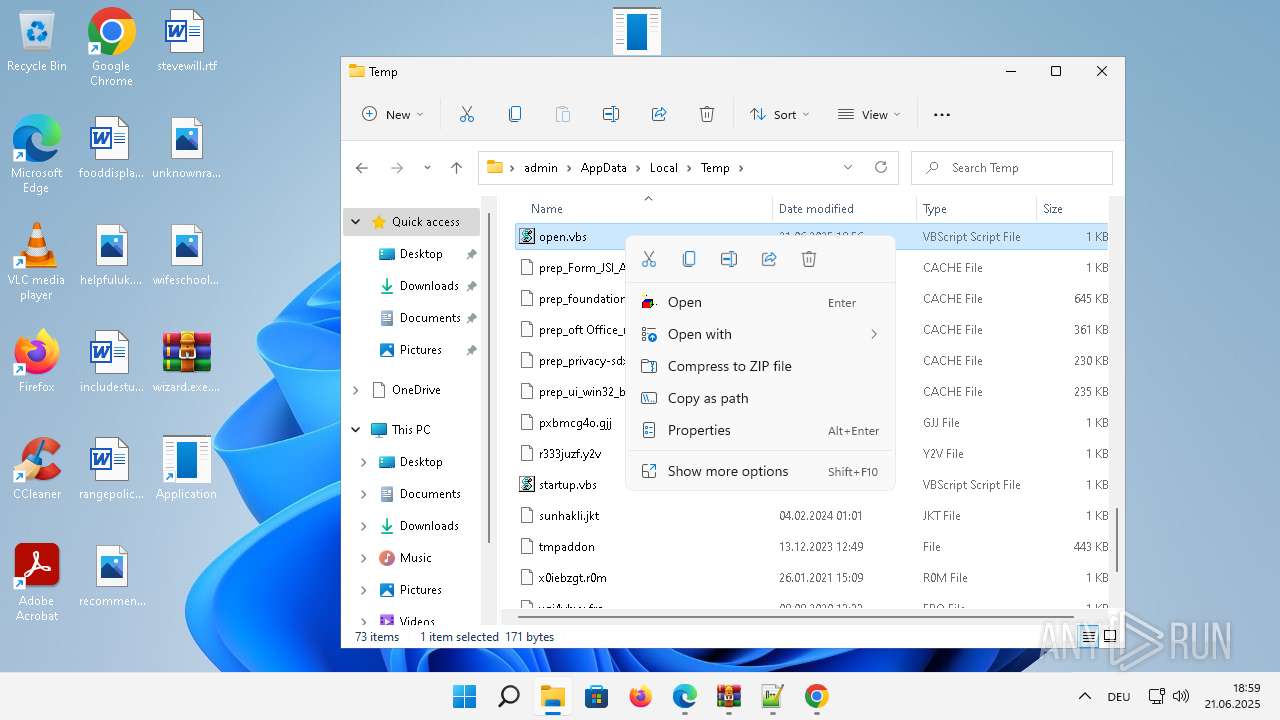Switch to large thumbnails view icon
Viewport: 1280px width, 720px height.
(1110, 636)
